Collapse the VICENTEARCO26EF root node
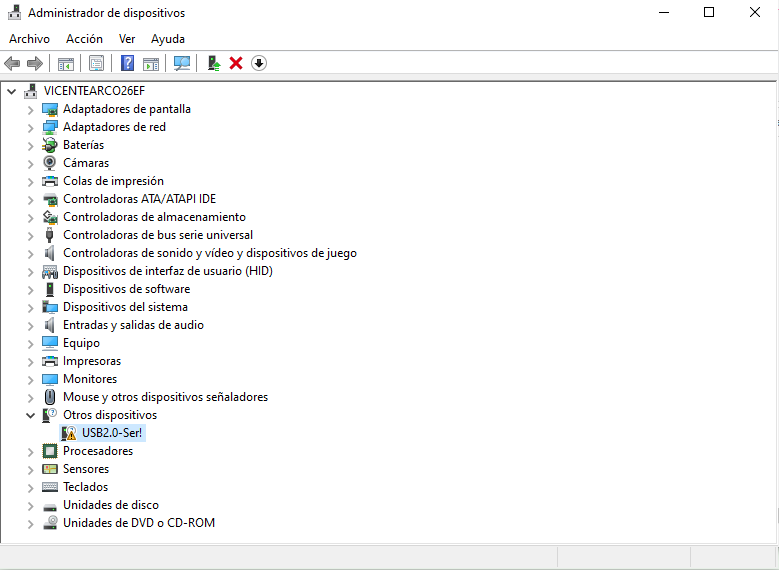Screen dimensions: 779x570 click(x=12, y=91)
